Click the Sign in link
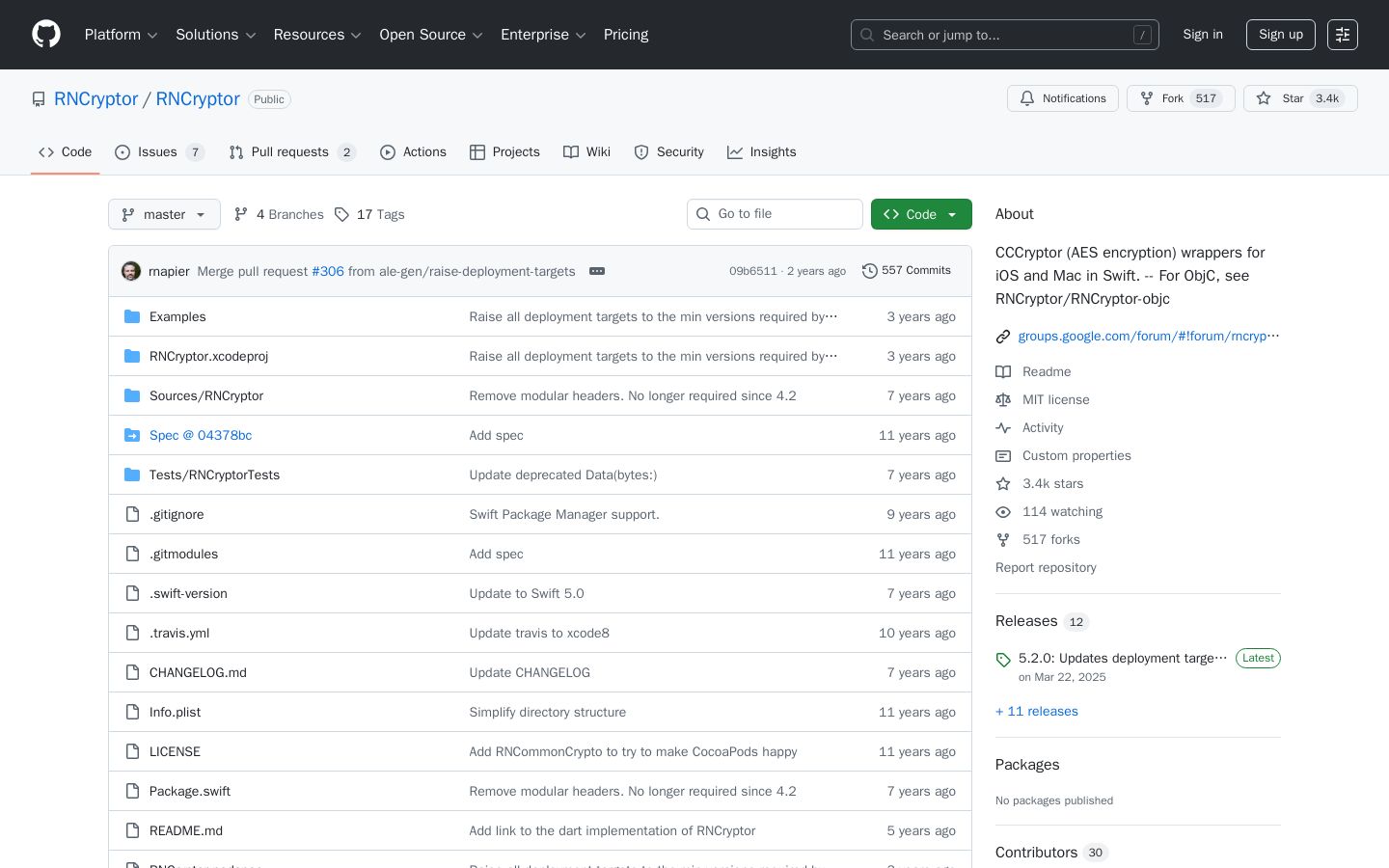 [x=1203, y=35]
